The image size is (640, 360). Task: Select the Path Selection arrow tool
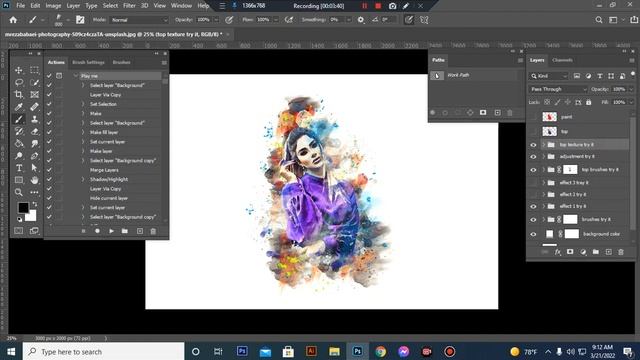tap(34, 168)
